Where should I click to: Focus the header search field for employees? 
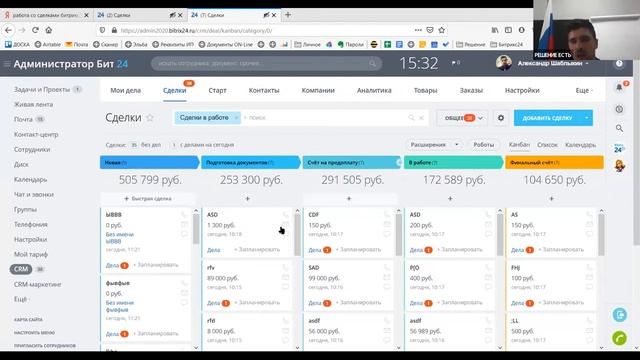(x=266, y=64)
